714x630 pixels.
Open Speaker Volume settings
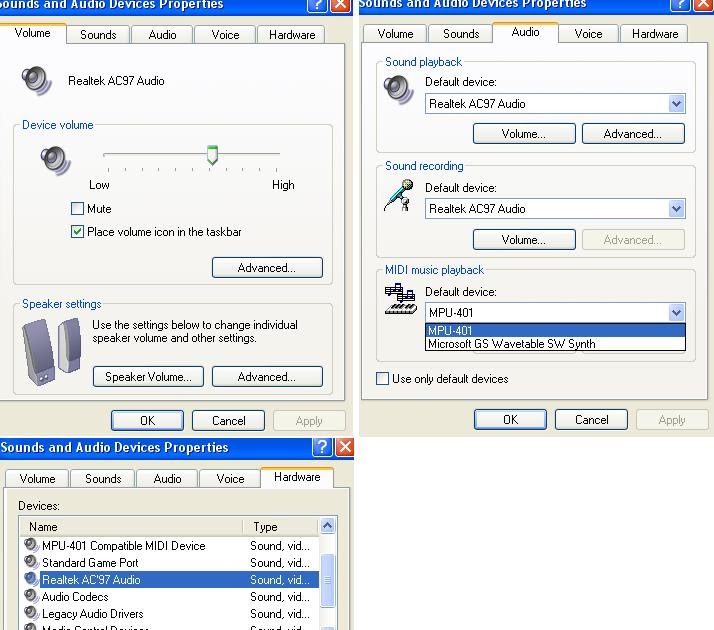coord(148,376)
